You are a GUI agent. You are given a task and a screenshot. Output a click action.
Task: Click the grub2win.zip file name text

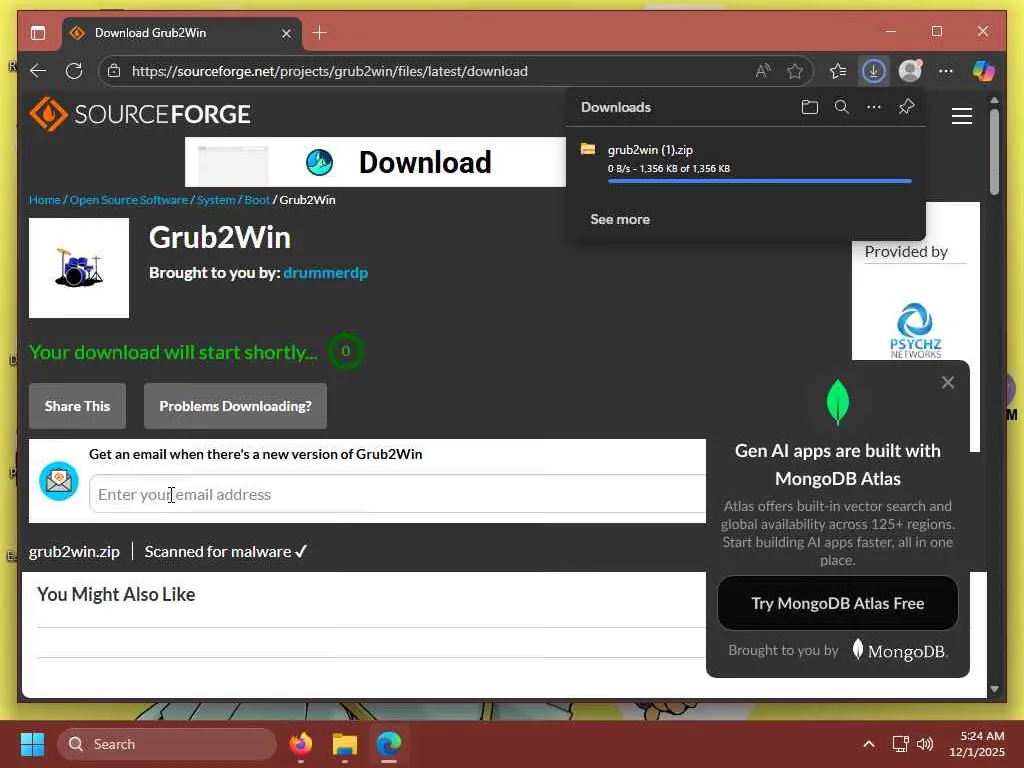click(74, 552)
